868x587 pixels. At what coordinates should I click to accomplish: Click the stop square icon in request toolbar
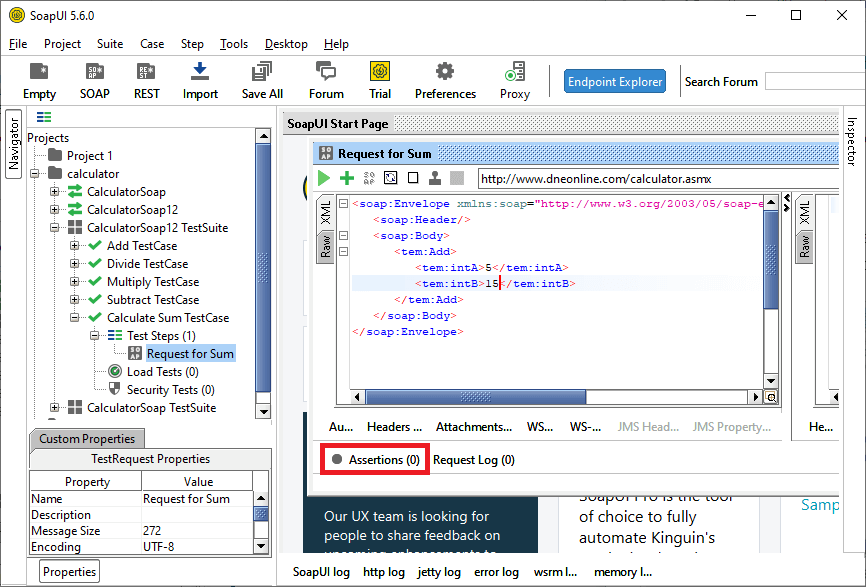[x=413, y=178]
